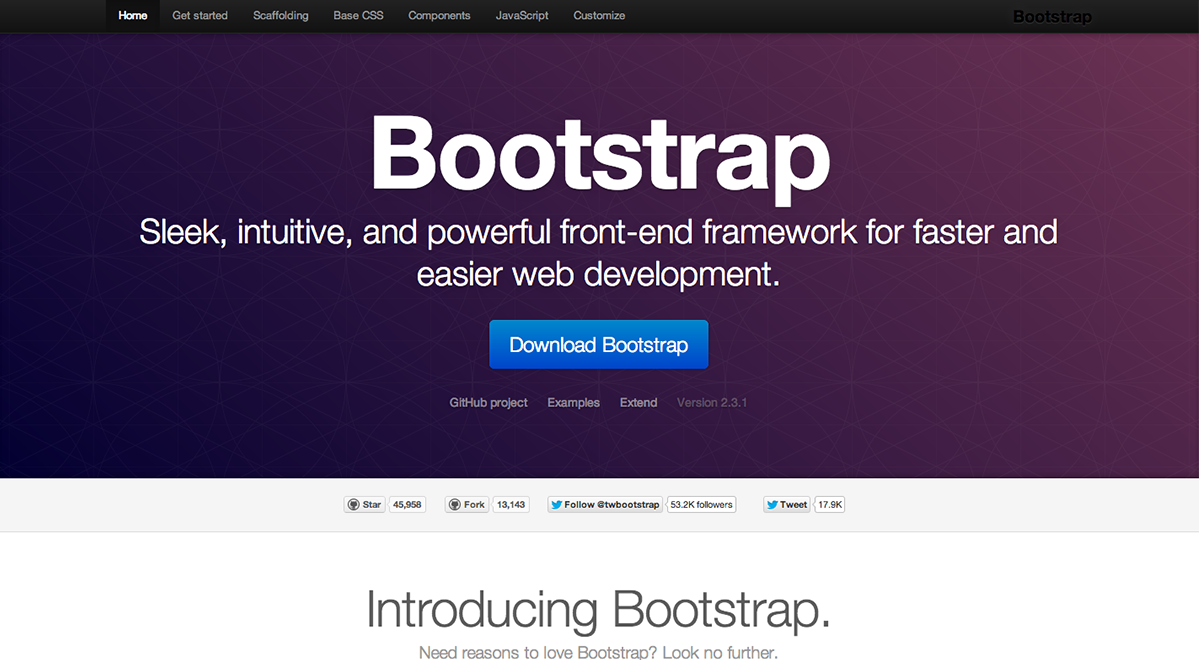Screen dimensions: 1199x660
Task: Click the Twitter bird icon on Tweet
Action: pos(772,505)
